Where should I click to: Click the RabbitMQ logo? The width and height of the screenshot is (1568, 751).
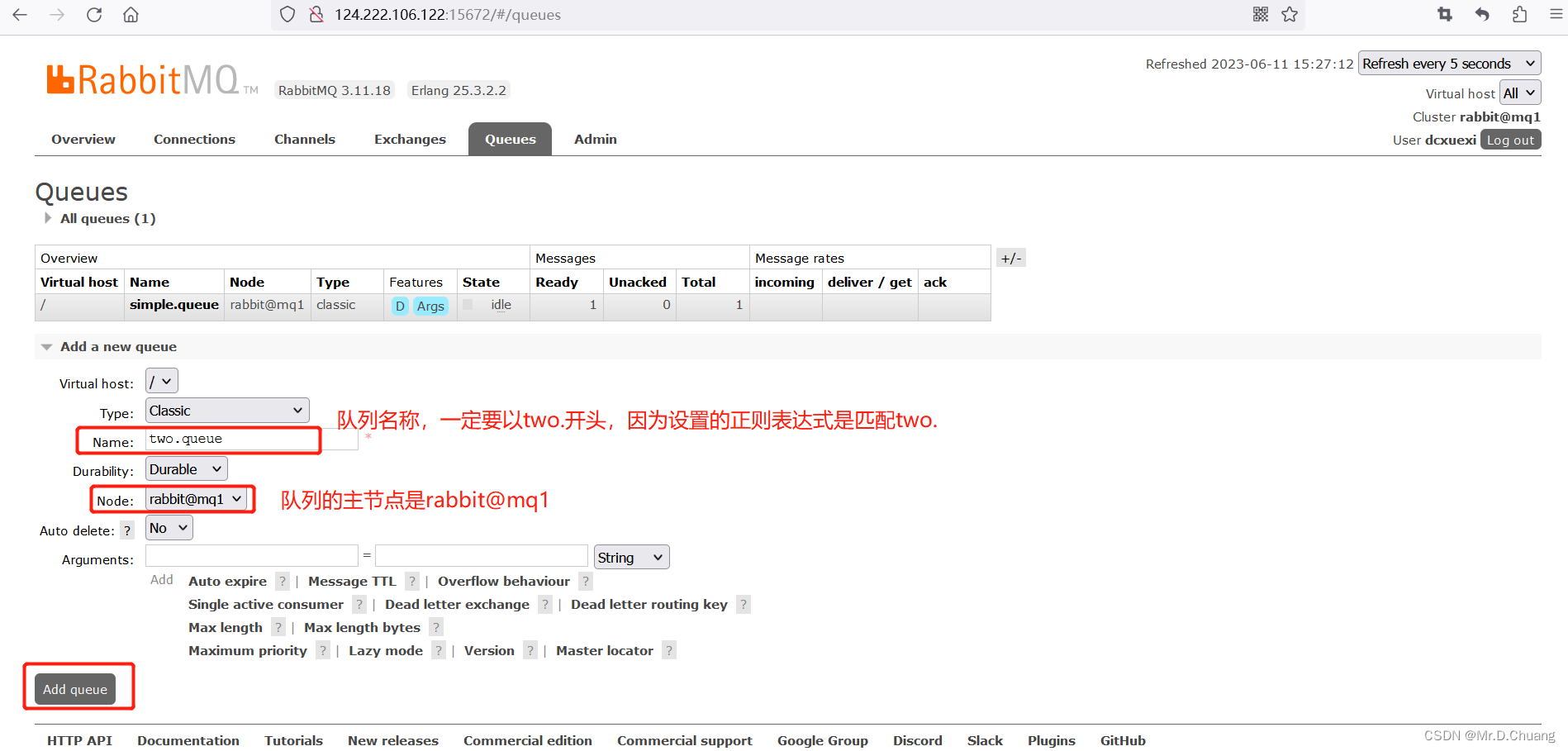pyautogui.click(x=152, y=80)
